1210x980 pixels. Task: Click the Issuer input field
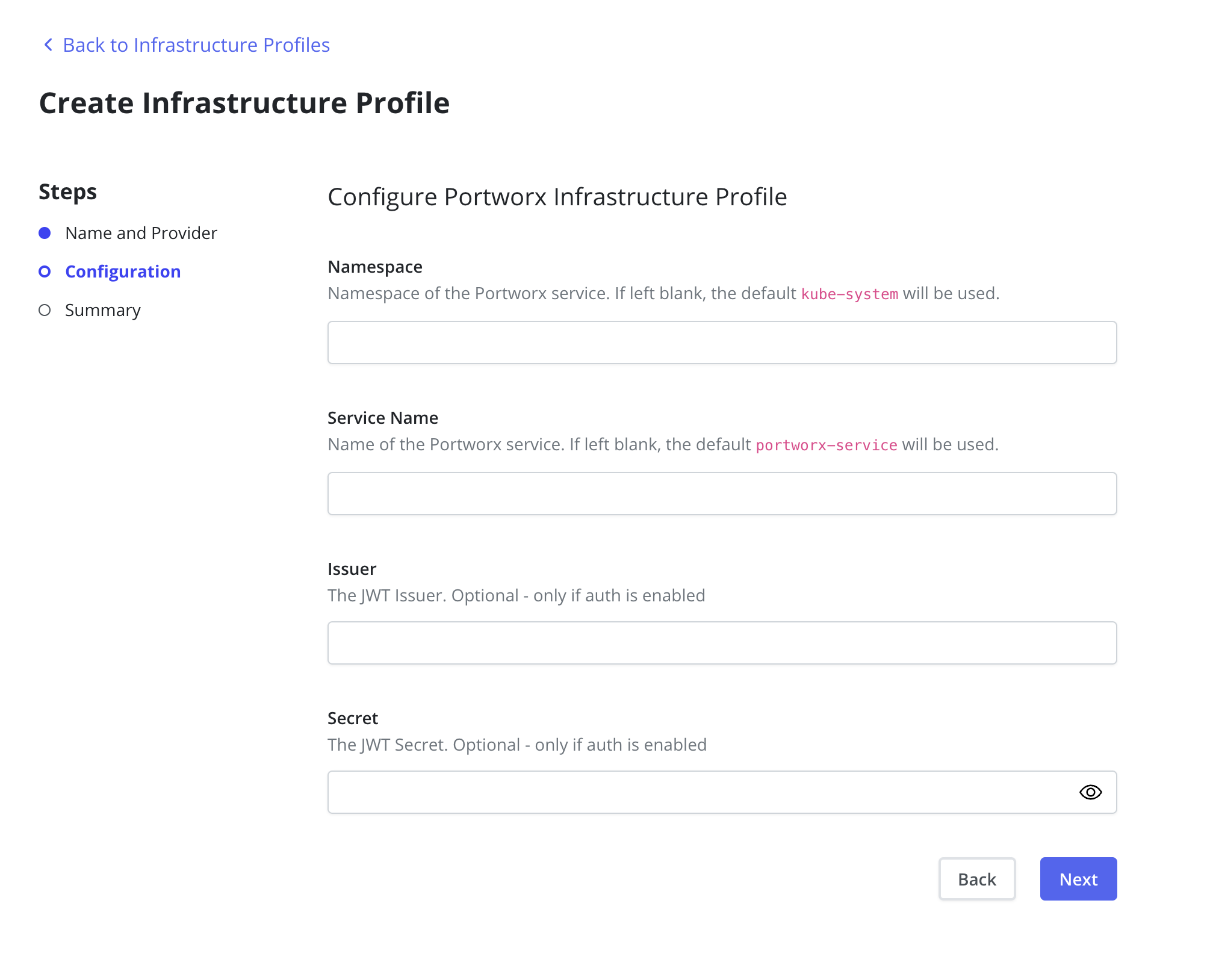coord(722,643)
